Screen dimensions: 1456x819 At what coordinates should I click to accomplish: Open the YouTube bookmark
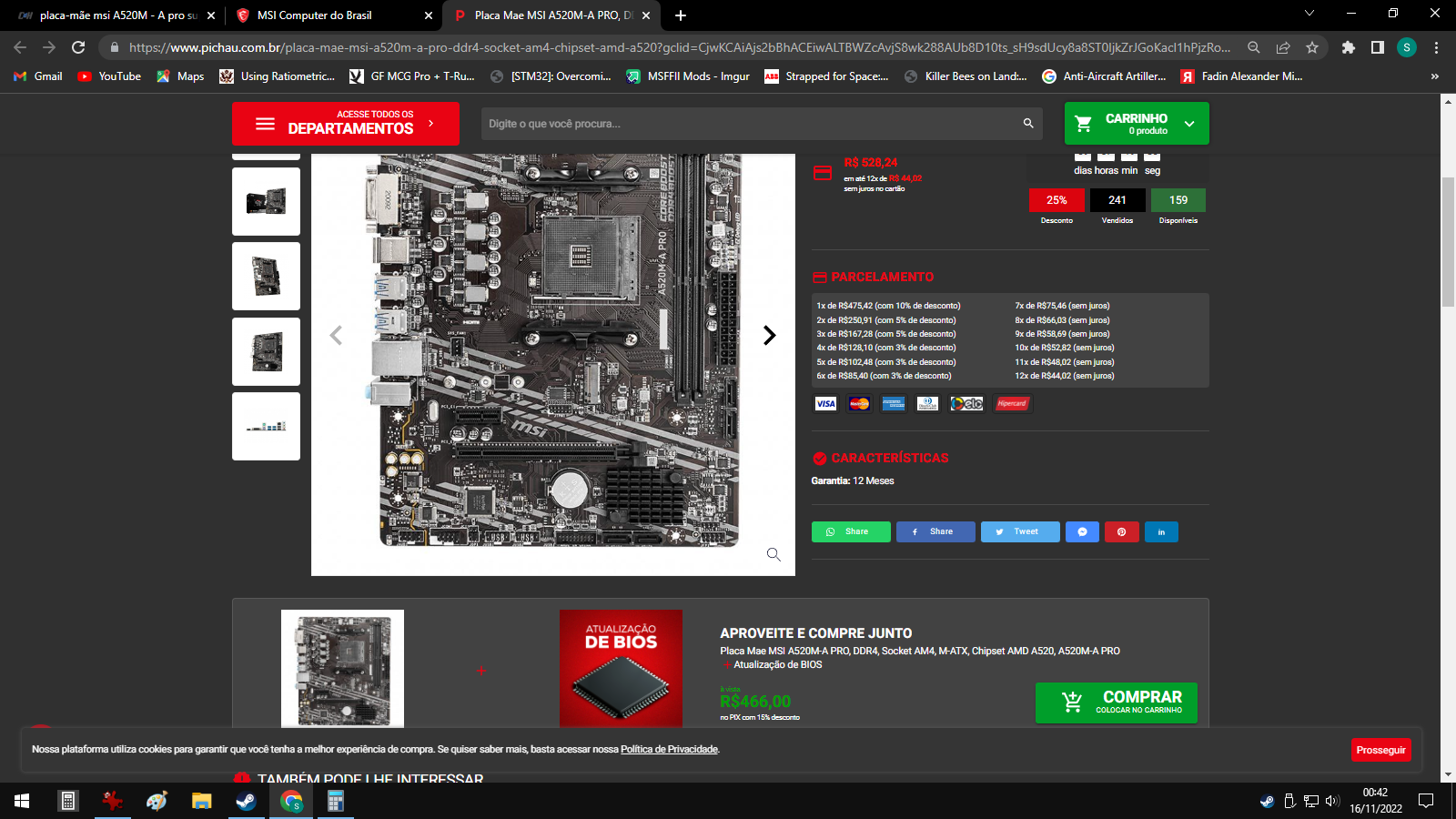(x=109, y=76)
